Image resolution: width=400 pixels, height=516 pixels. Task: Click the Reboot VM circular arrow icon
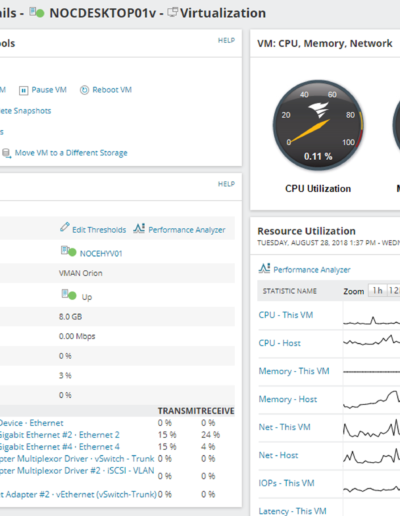[x=84, y=90]
